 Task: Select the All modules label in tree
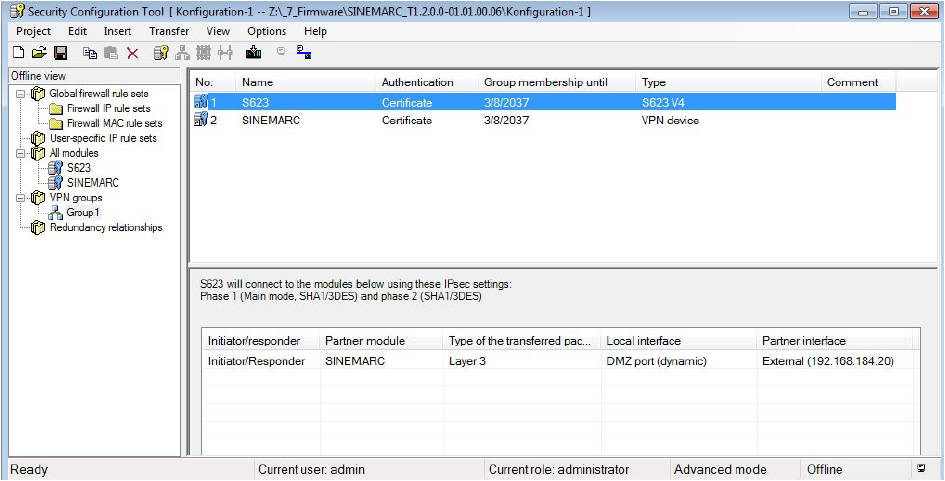pyautogui.click(x=74, y=153)
